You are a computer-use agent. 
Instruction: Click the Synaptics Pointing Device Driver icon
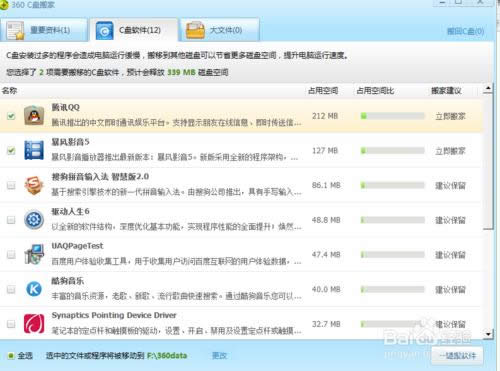(34, 324)
